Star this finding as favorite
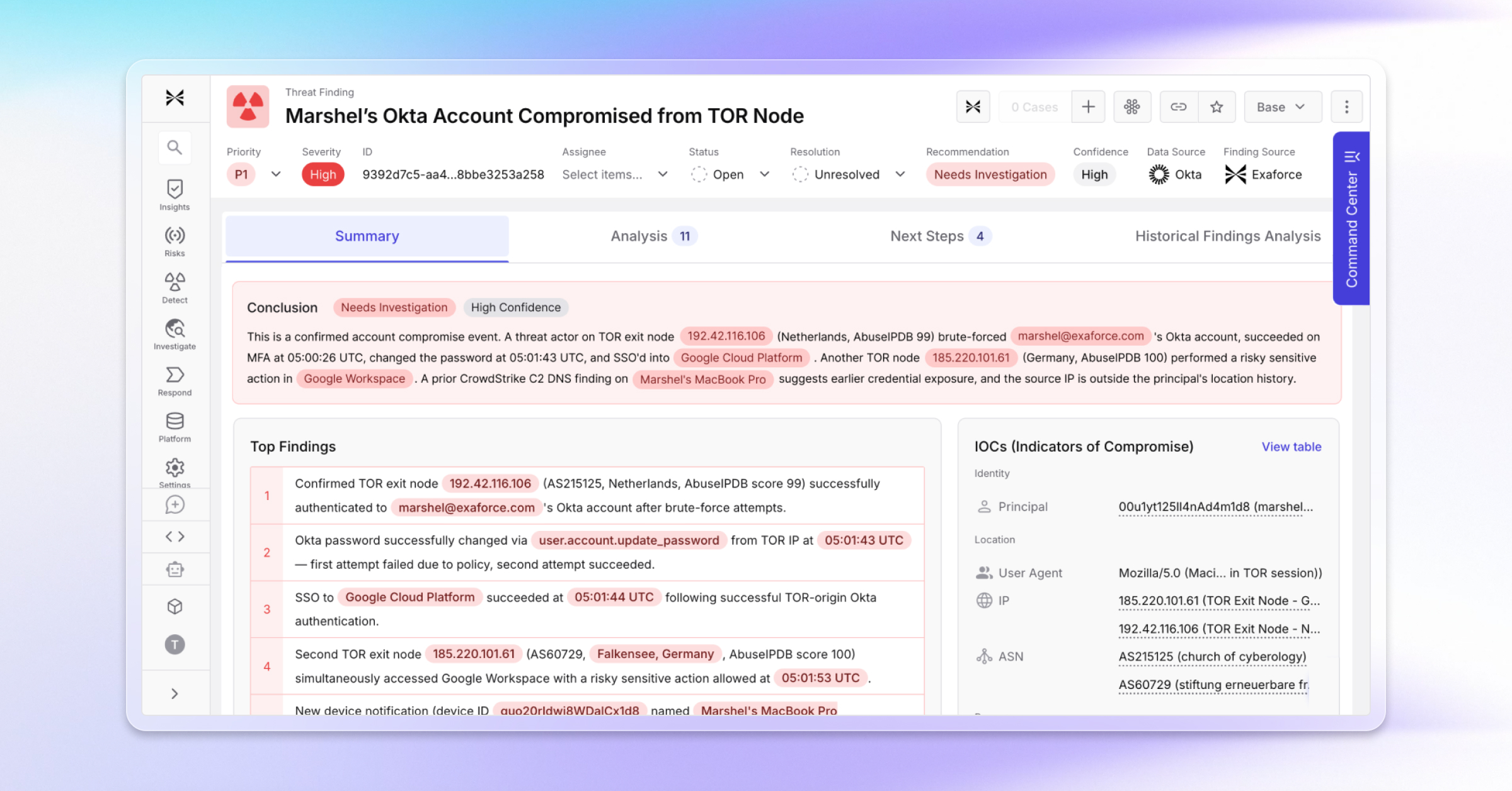 tap(1217, 107)
